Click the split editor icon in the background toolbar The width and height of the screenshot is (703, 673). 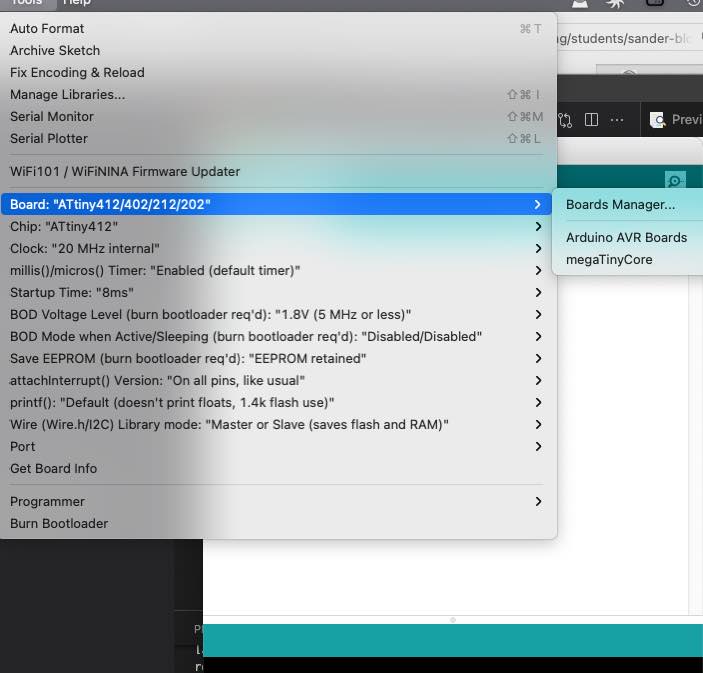591,120
